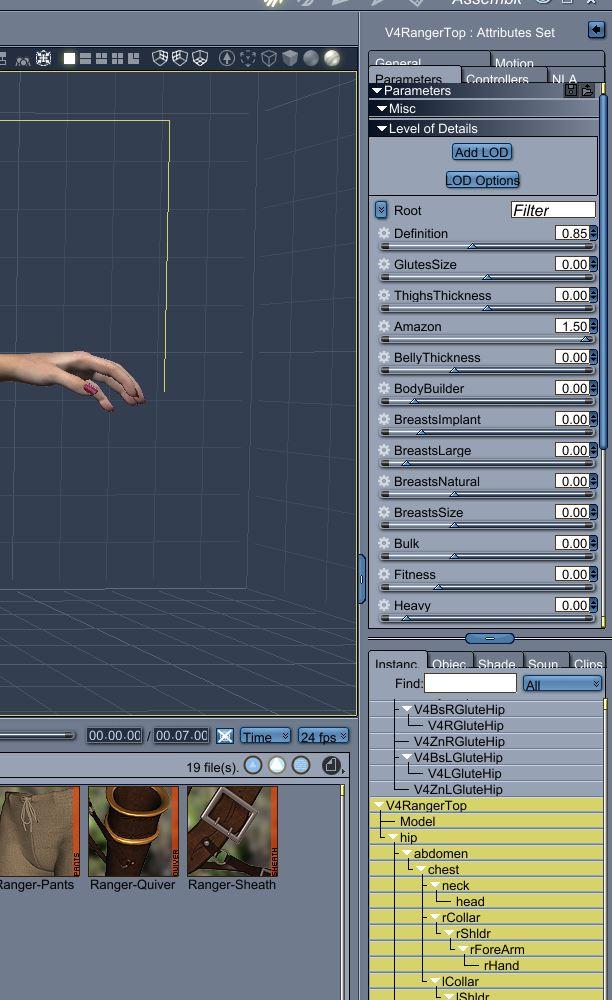Switch to two horizontal views layout
This screenshot has height=1000, width=612.
click(x=85, y=59)
